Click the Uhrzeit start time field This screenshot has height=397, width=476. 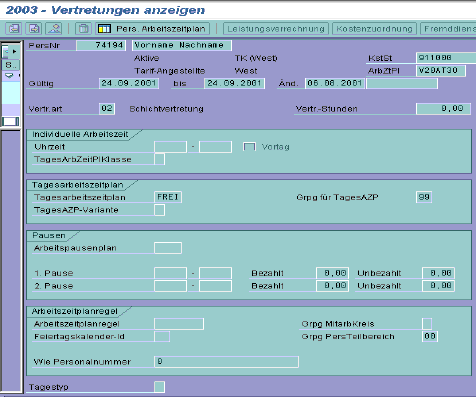(x=170, y=147)
